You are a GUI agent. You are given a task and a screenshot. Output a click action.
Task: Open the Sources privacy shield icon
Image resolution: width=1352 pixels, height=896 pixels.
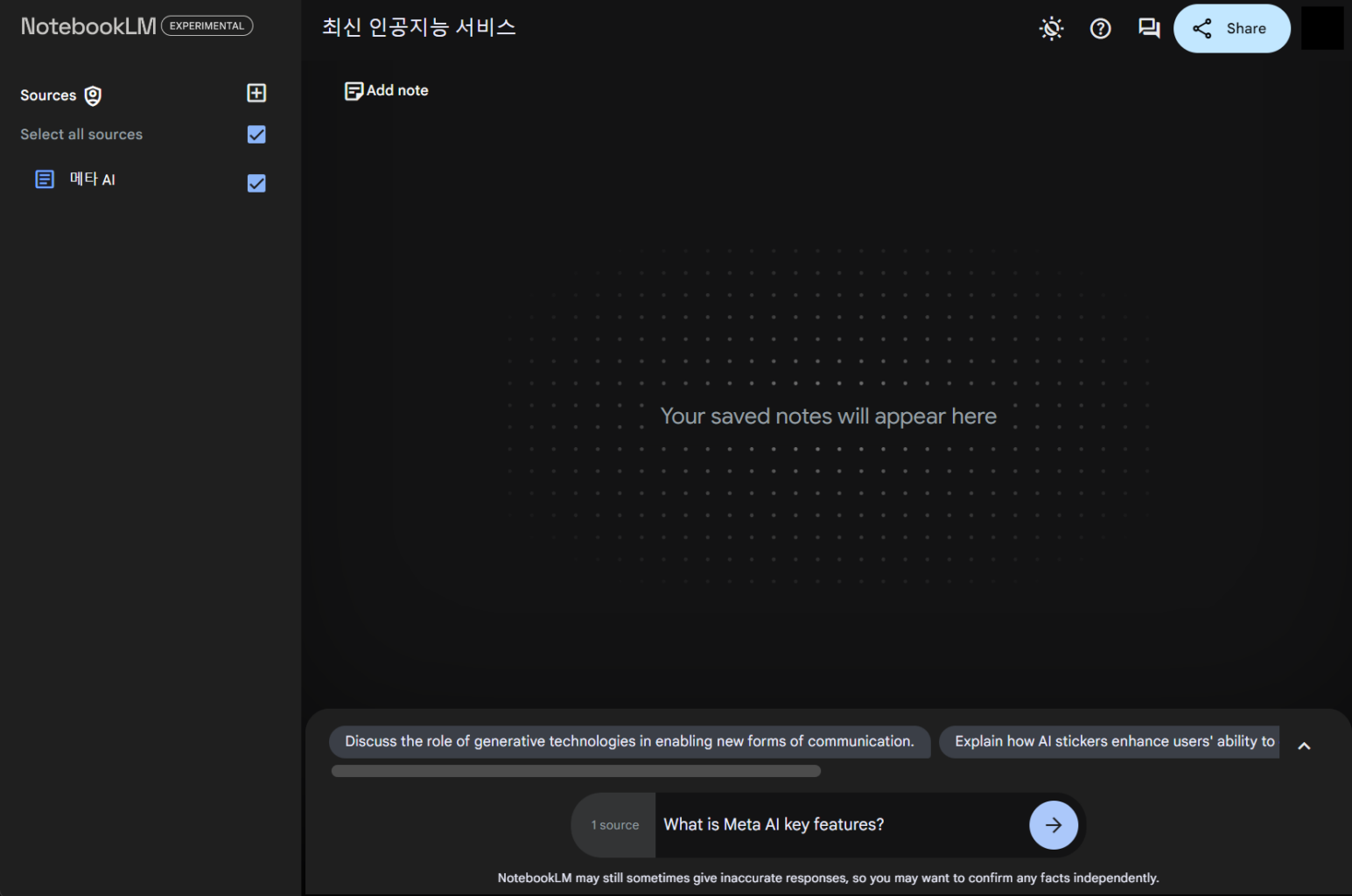tap(93, 95)
